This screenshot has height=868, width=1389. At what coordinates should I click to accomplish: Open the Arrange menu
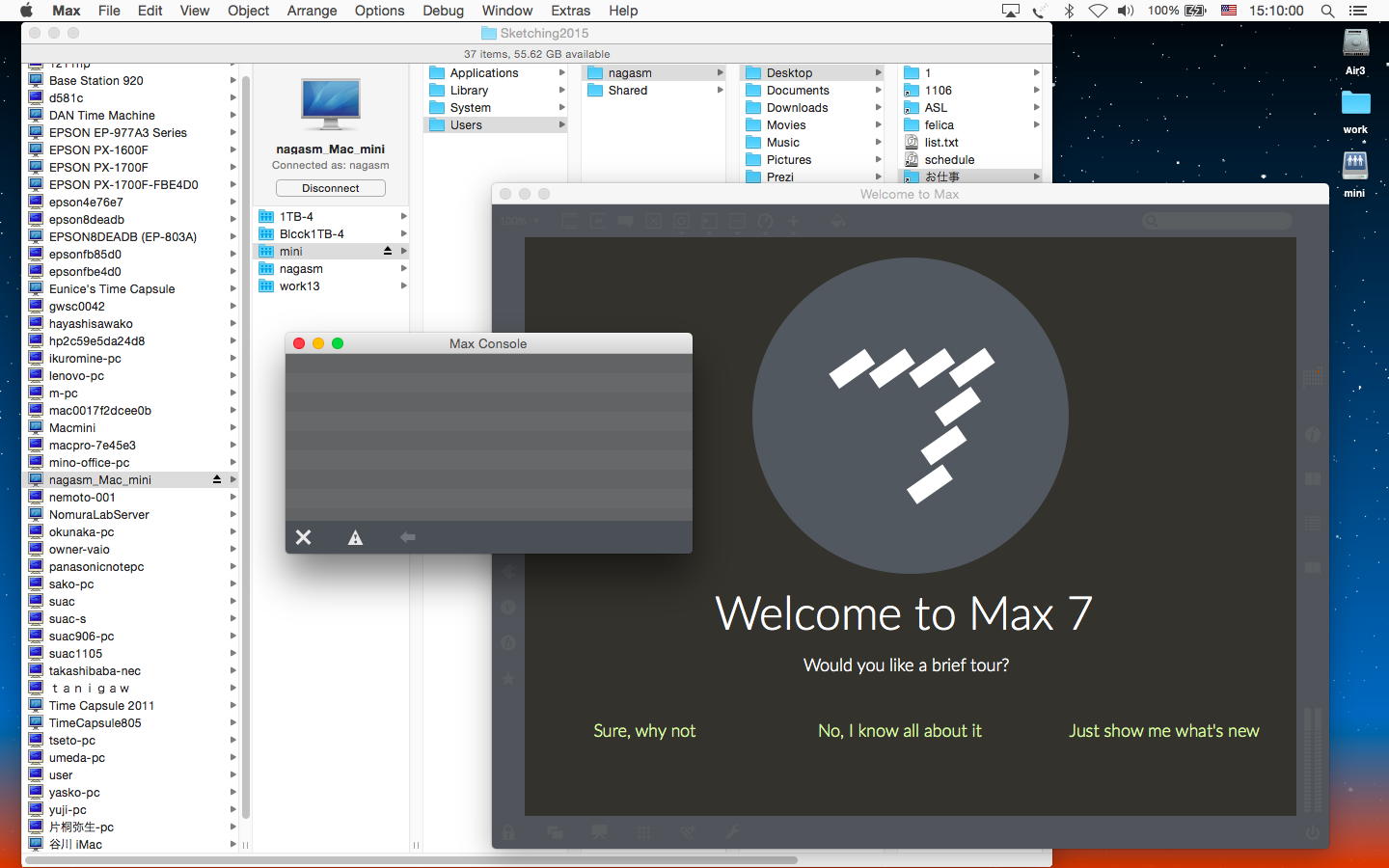coord(312,11)
